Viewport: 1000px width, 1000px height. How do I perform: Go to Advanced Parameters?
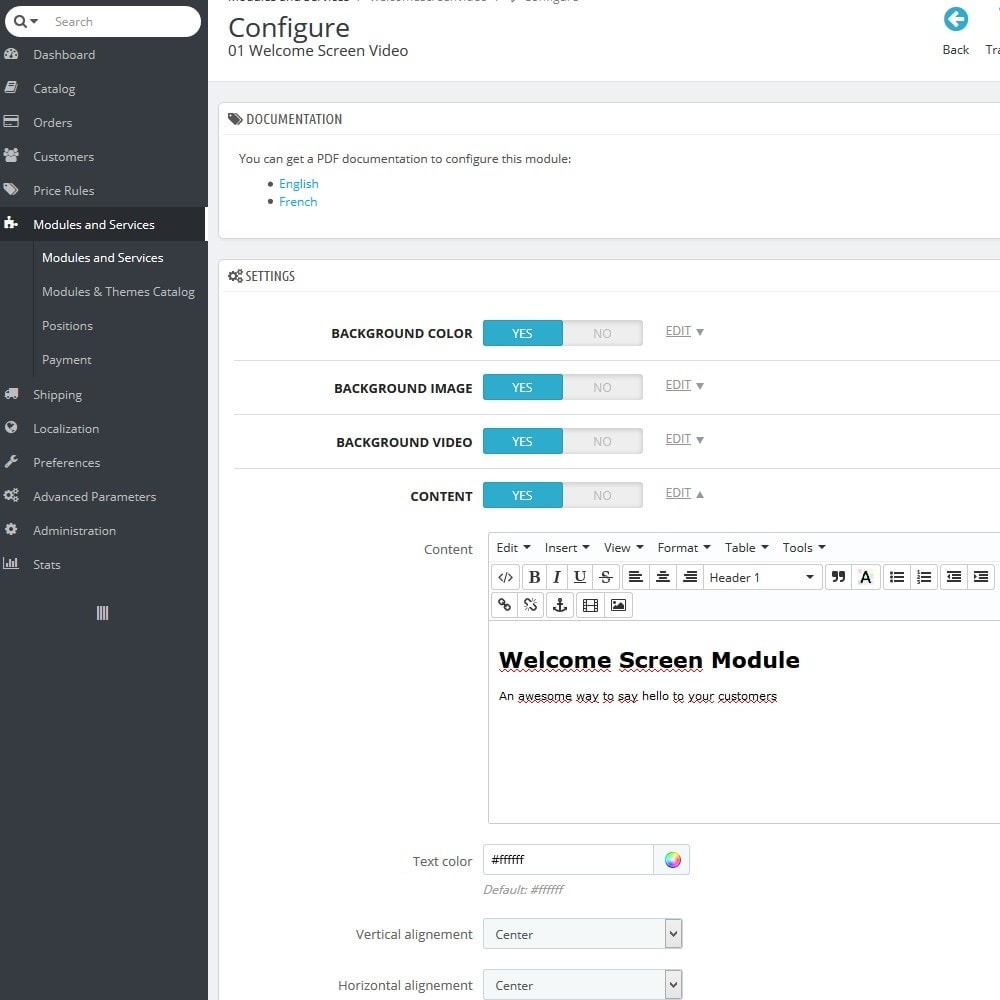94,497
